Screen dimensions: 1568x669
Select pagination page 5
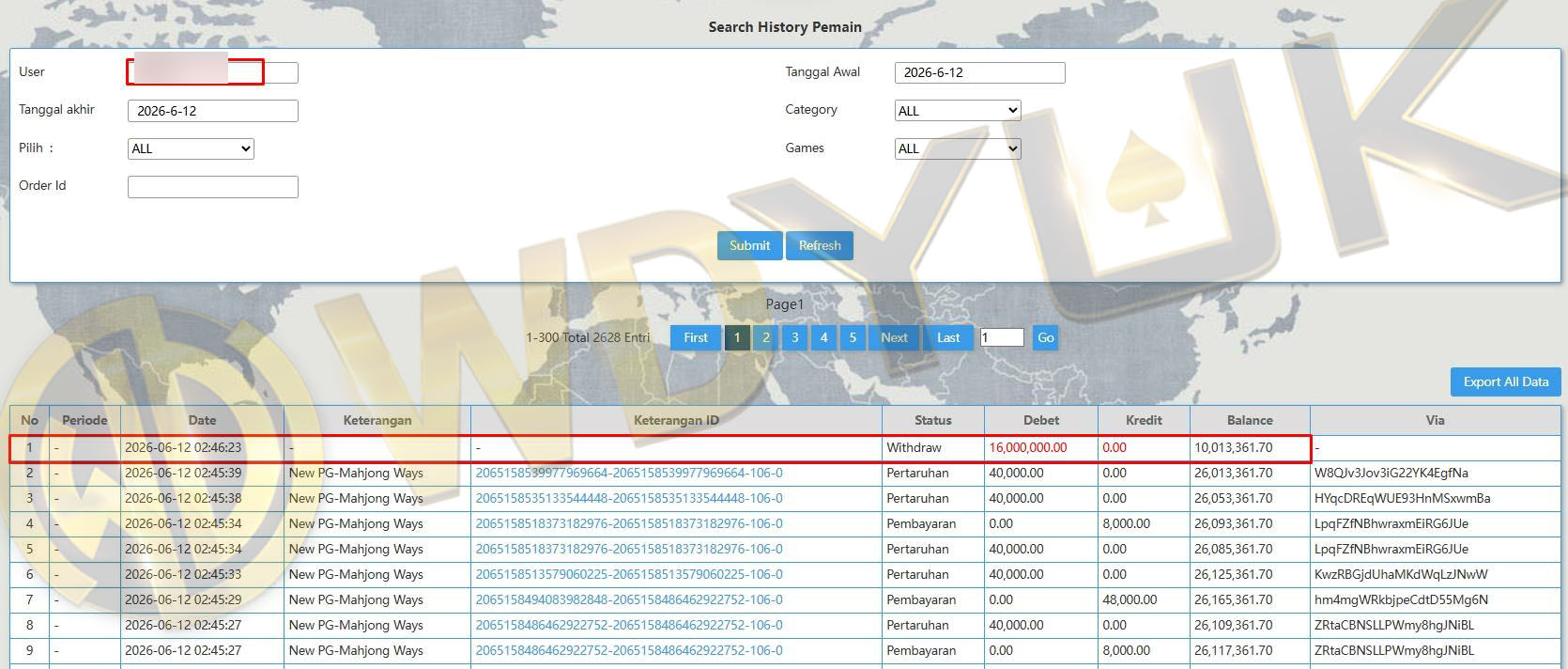coord(853,337)
